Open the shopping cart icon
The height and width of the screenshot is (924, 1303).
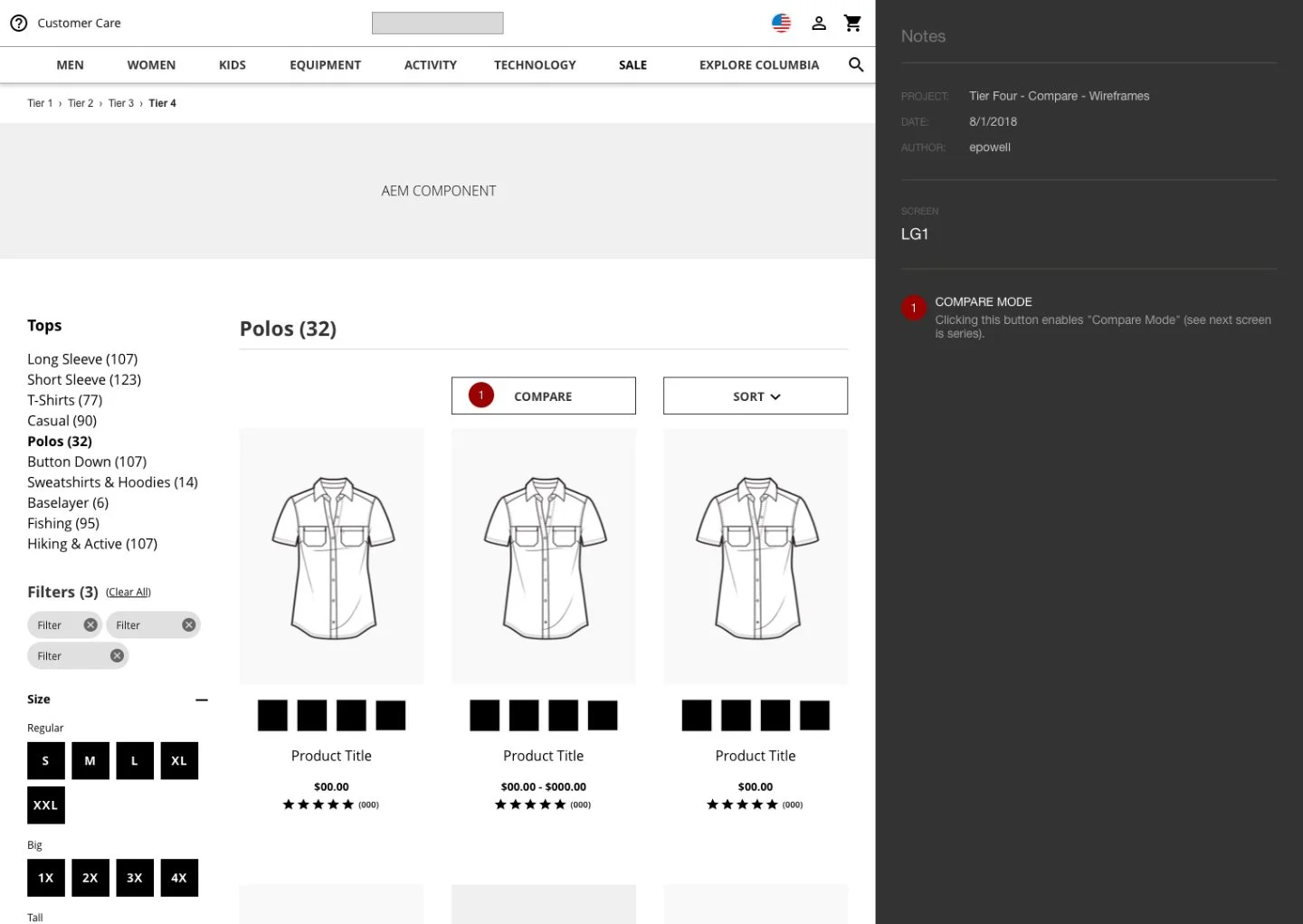point(852,24)
